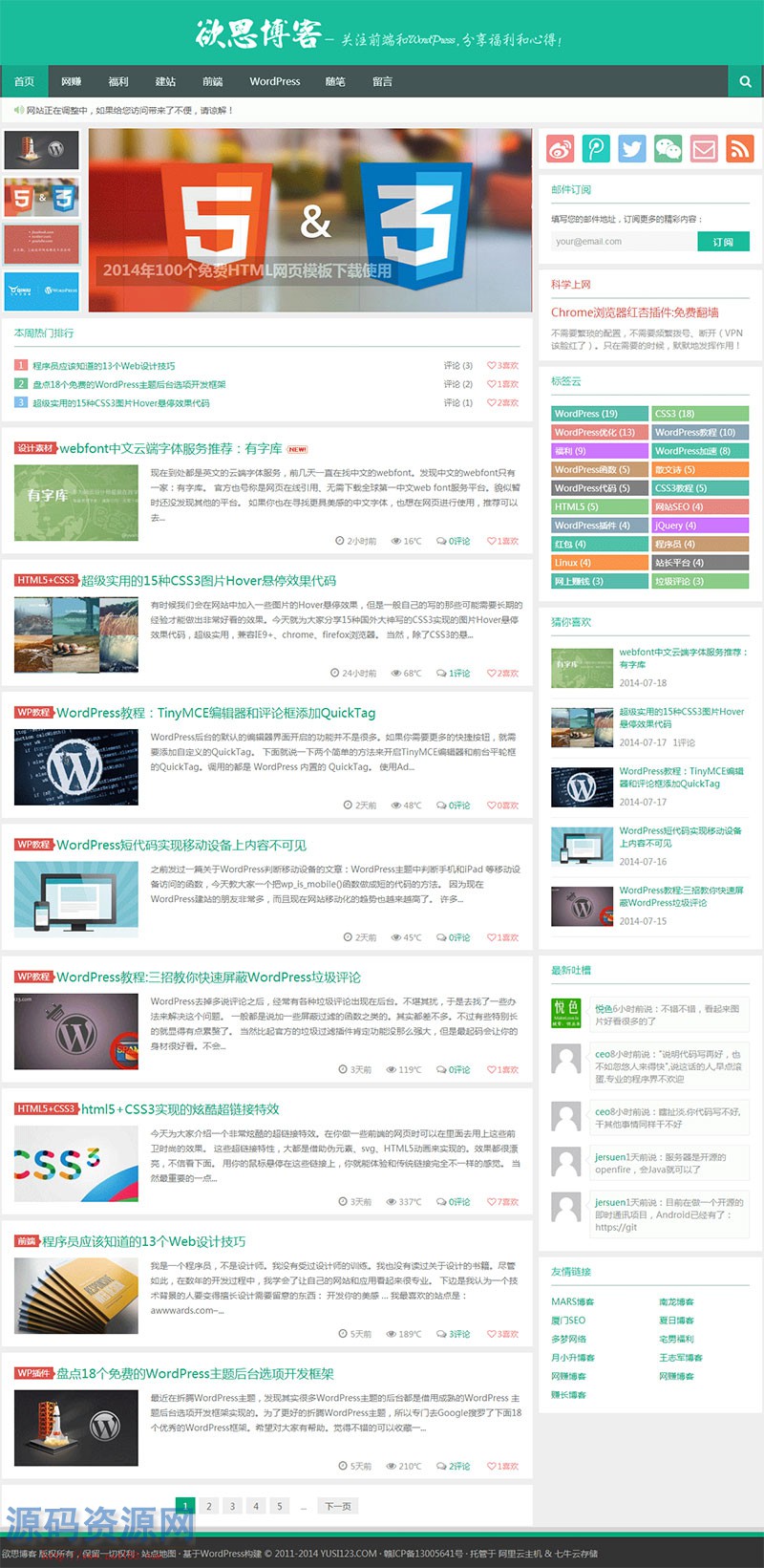The image size is (764, 1568).
Task: Open post title WordPress短代码实现移动设备上内容不可见
Action: click(181, 845)
